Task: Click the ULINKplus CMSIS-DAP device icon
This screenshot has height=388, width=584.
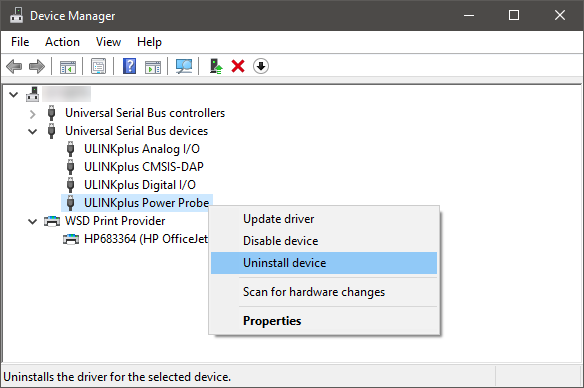Action: point(70,167)
